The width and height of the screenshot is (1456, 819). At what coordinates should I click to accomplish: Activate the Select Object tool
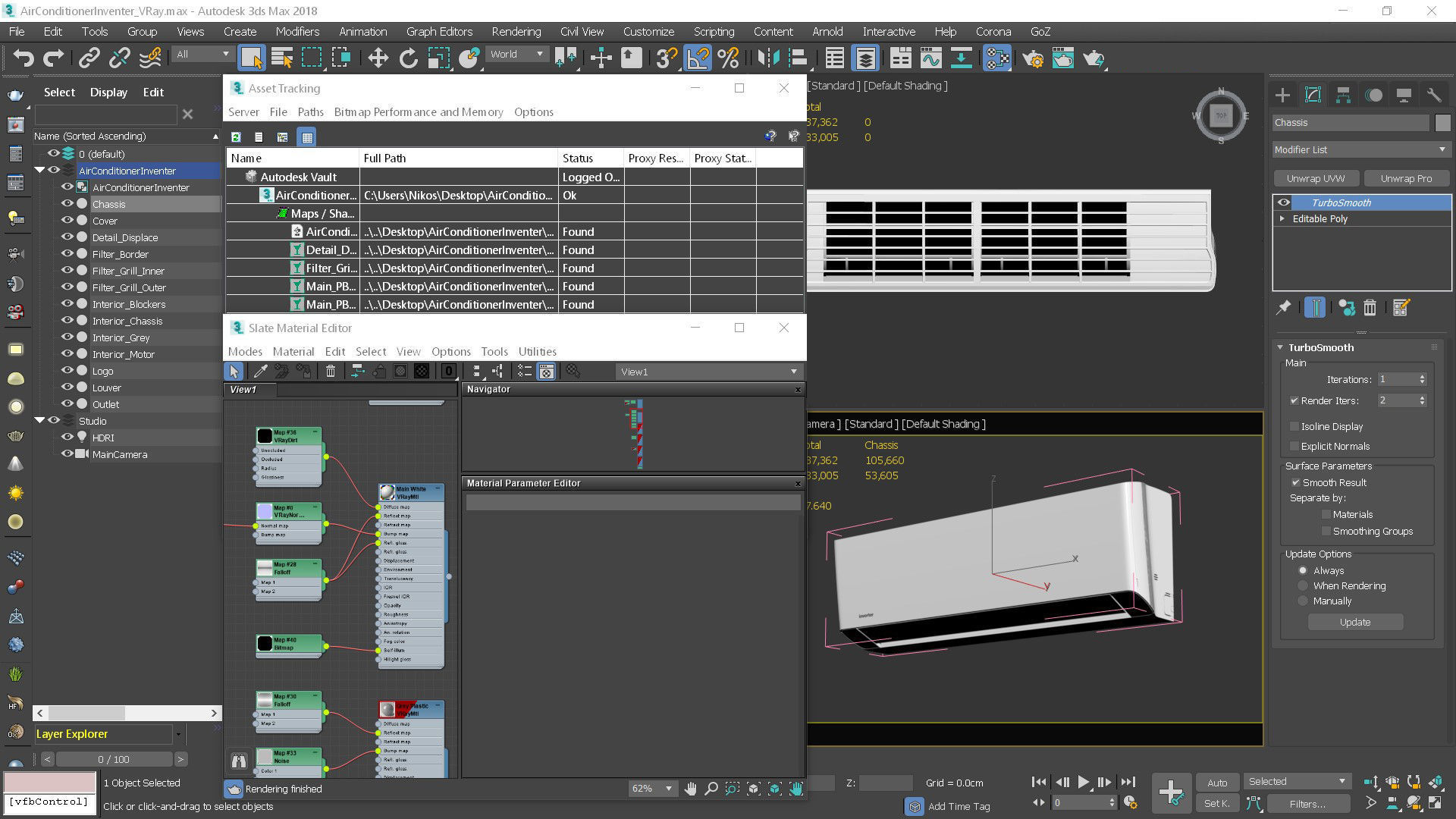pyautogui.click(x=251, y=58)
